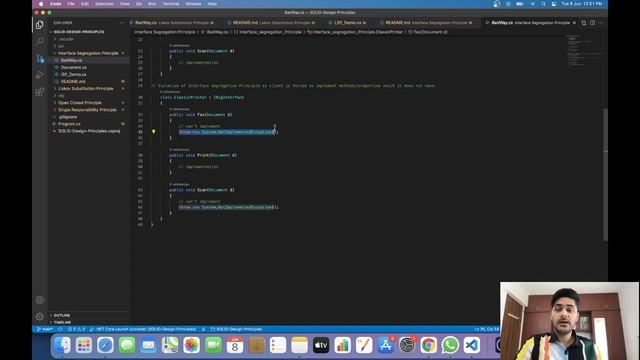Switch to the first BadWay.cs Liskov tab

point(175,23)
